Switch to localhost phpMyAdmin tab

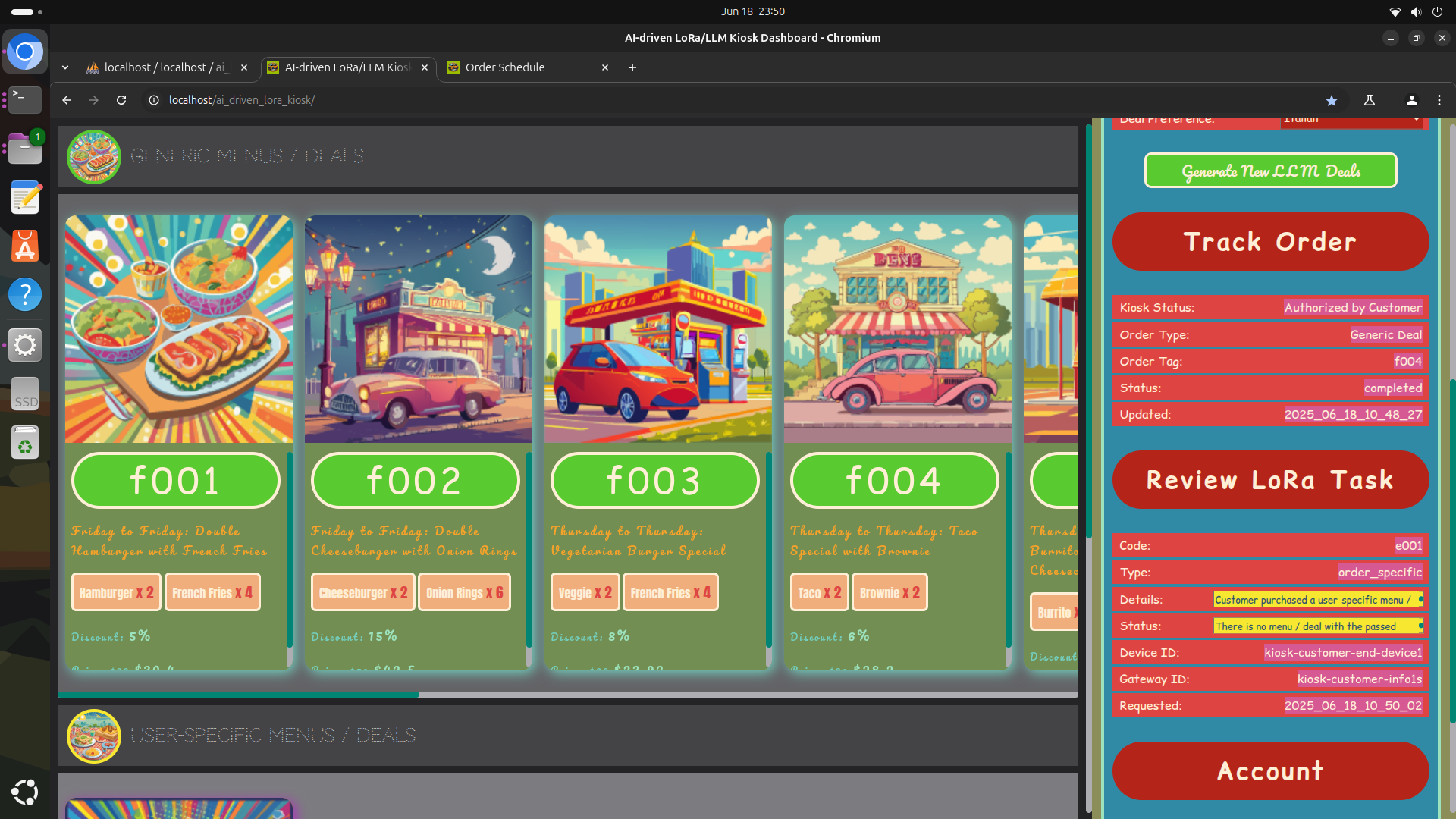[x=167, y=67]
